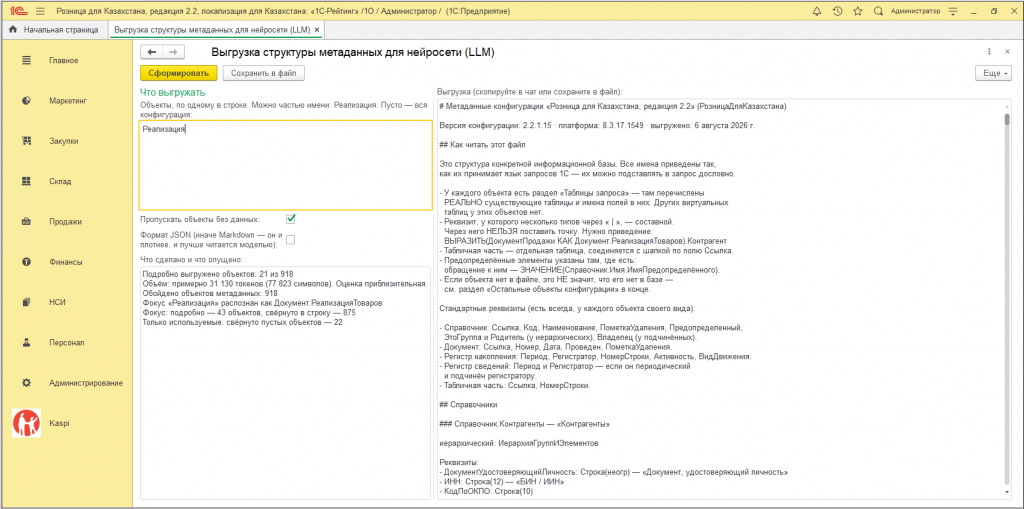Viewport: 1024px width, 509px height.
Task: Click the Что сделано и что опущено log area
Action: [x=286, y=384]
